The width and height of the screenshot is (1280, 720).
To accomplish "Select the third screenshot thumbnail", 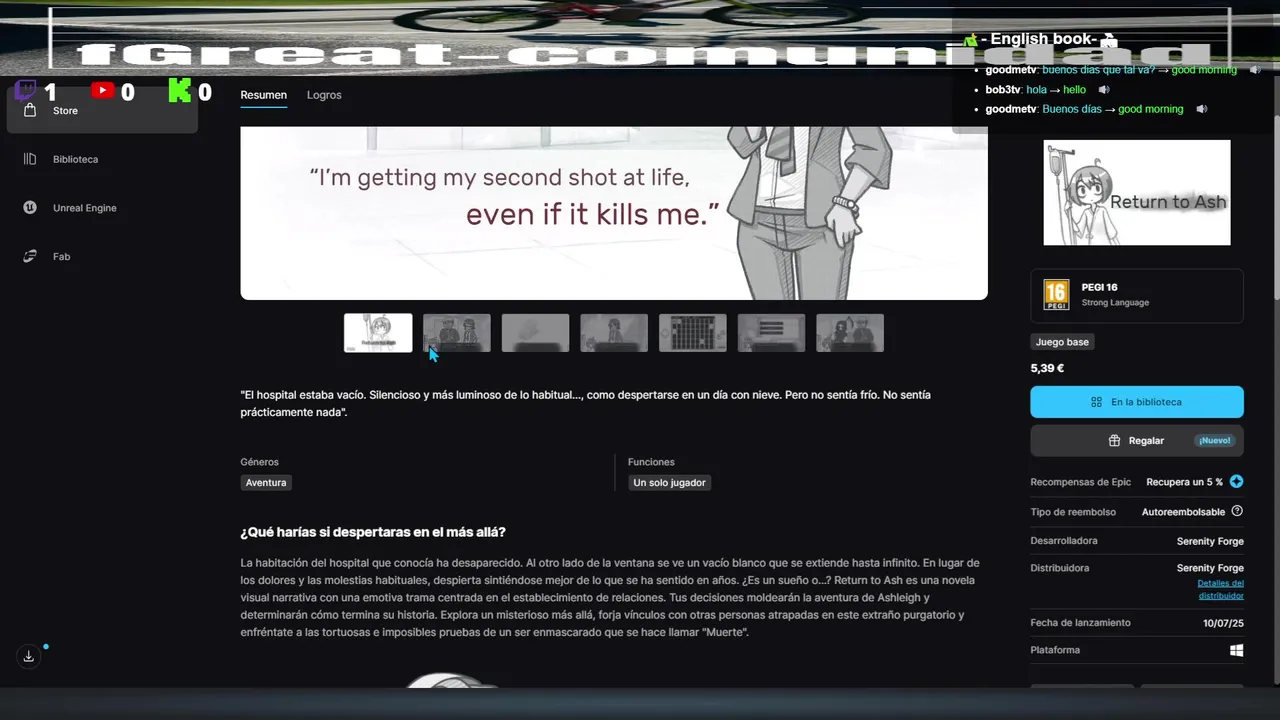I will pyautogui.click(x=535, y=333).
